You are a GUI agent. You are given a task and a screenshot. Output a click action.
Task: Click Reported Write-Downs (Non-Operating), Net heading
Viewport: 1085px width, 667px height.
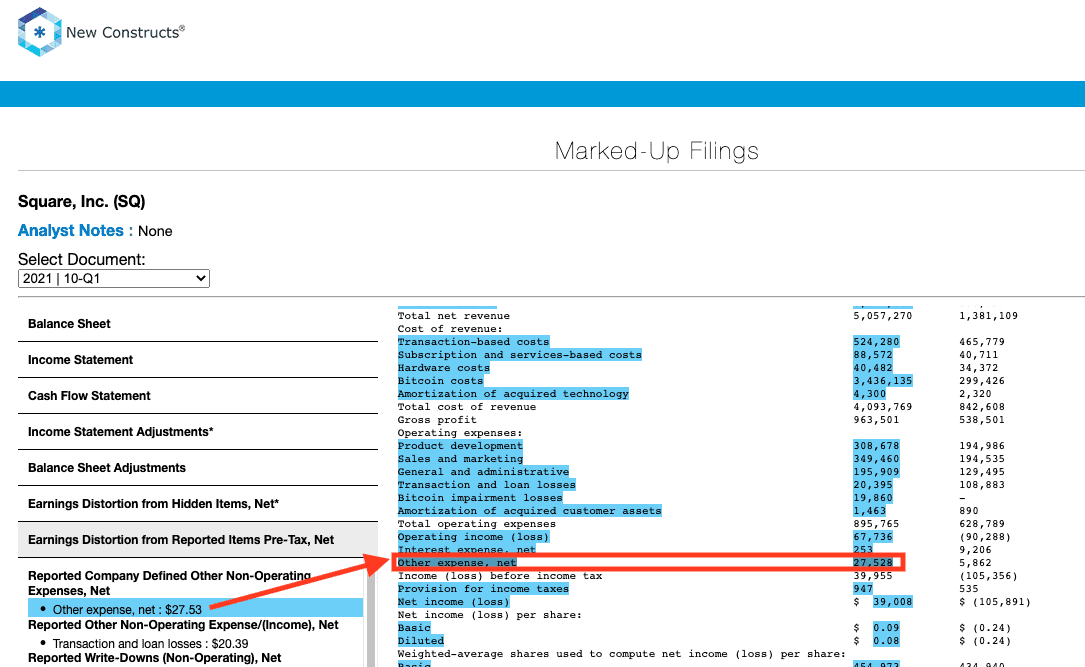click(x=154, y=658)
